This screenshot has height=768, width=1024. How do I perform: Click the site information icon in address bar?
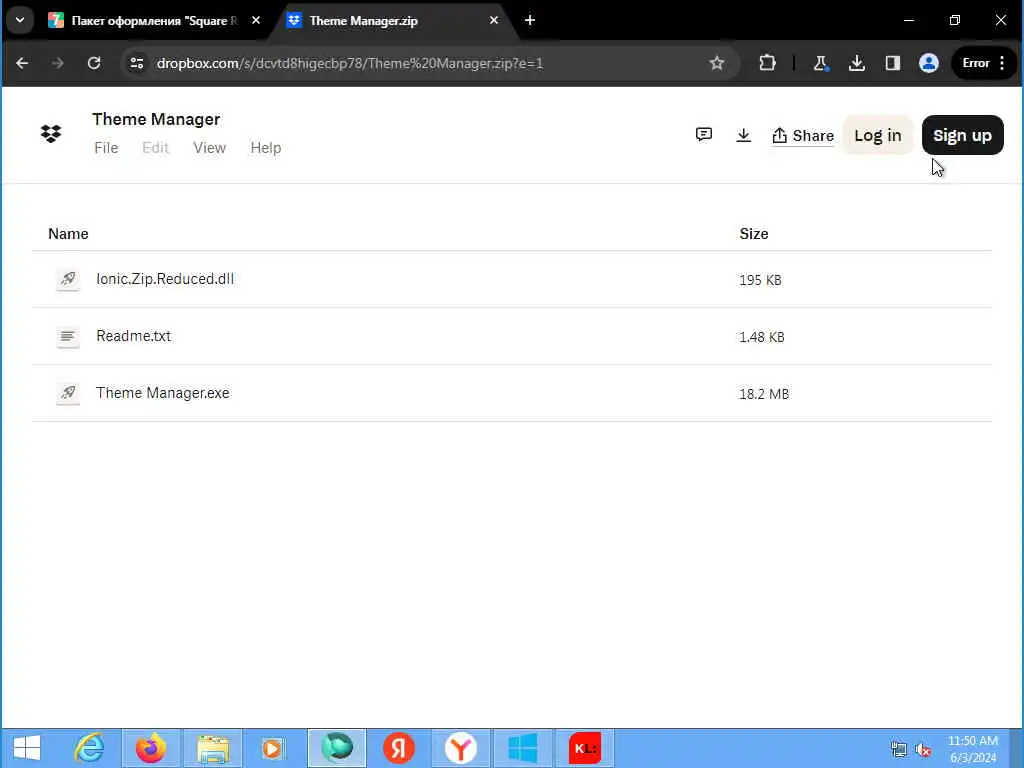coord(136,63)
